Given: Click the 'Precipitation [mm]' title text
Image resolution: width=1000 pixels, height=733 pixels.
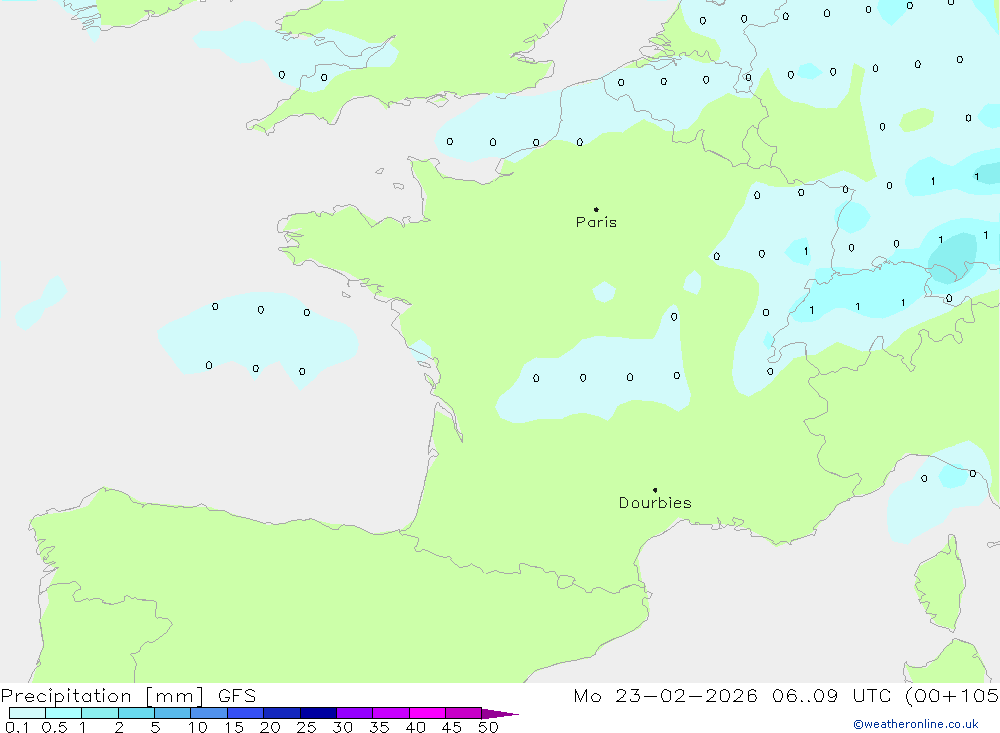Looking at the screenshot, I should pos(102,695).
